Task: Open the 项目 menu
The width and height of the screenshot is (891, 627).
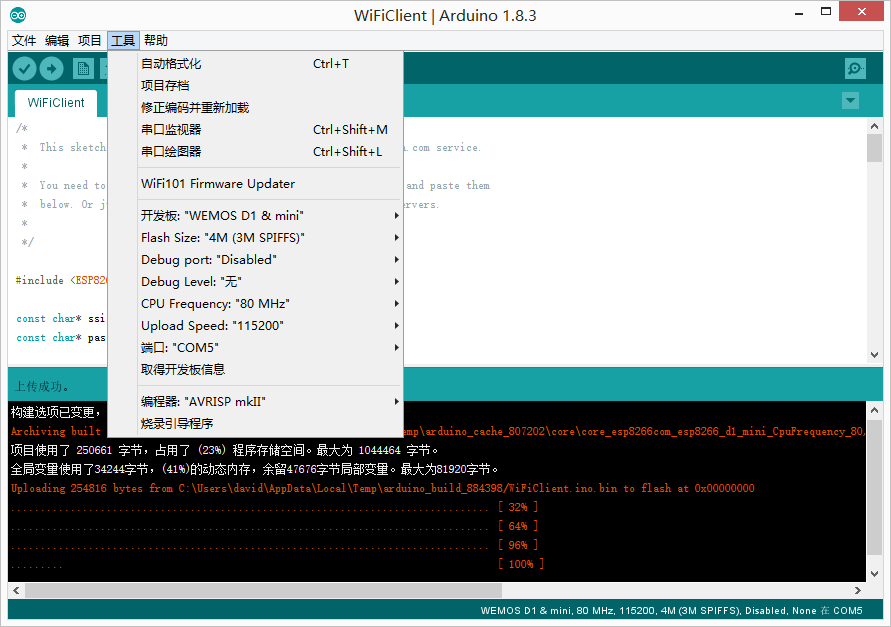Action: coord(90,40)
